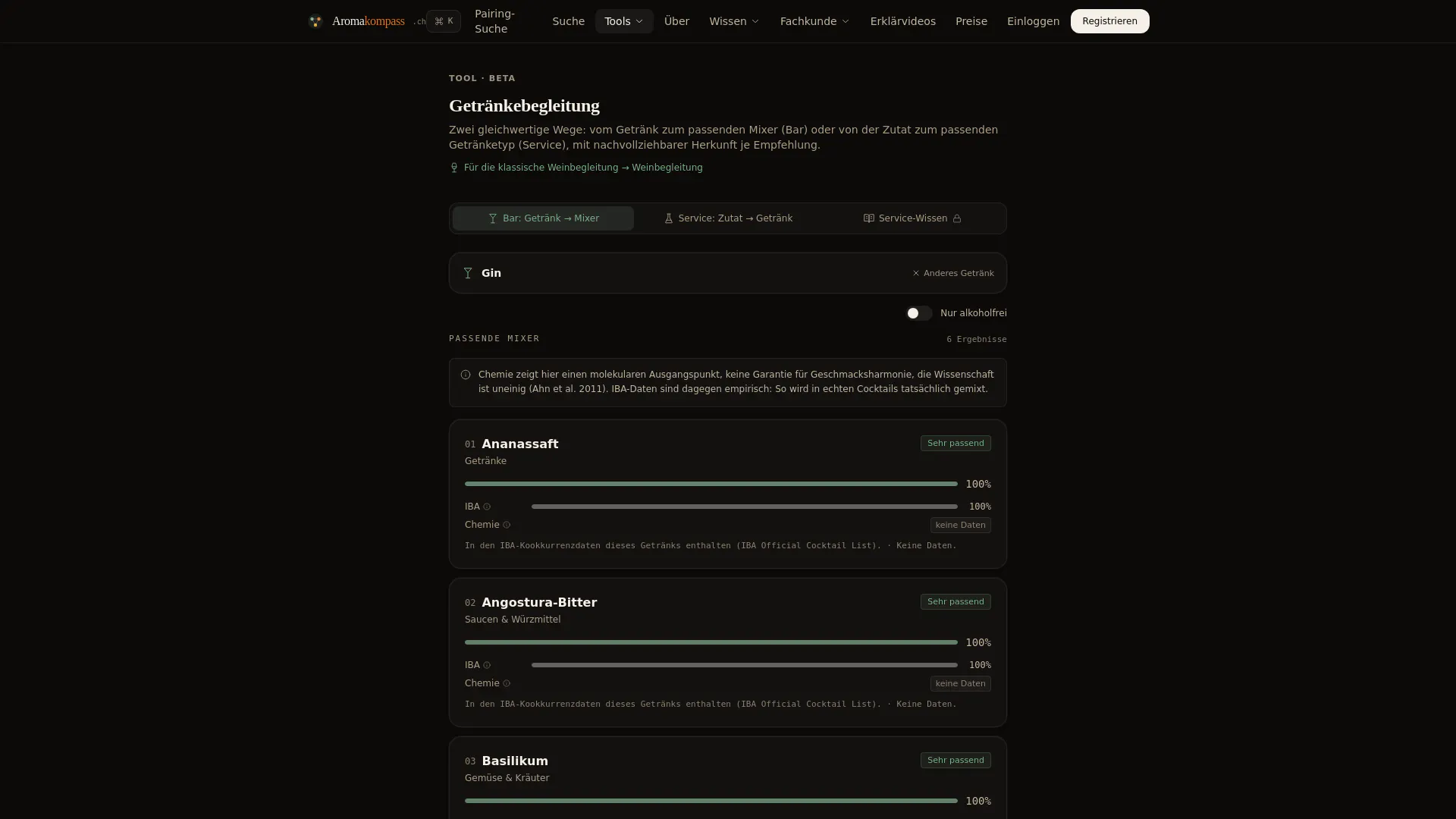Click the info icon in the Chemie notice

466,375
